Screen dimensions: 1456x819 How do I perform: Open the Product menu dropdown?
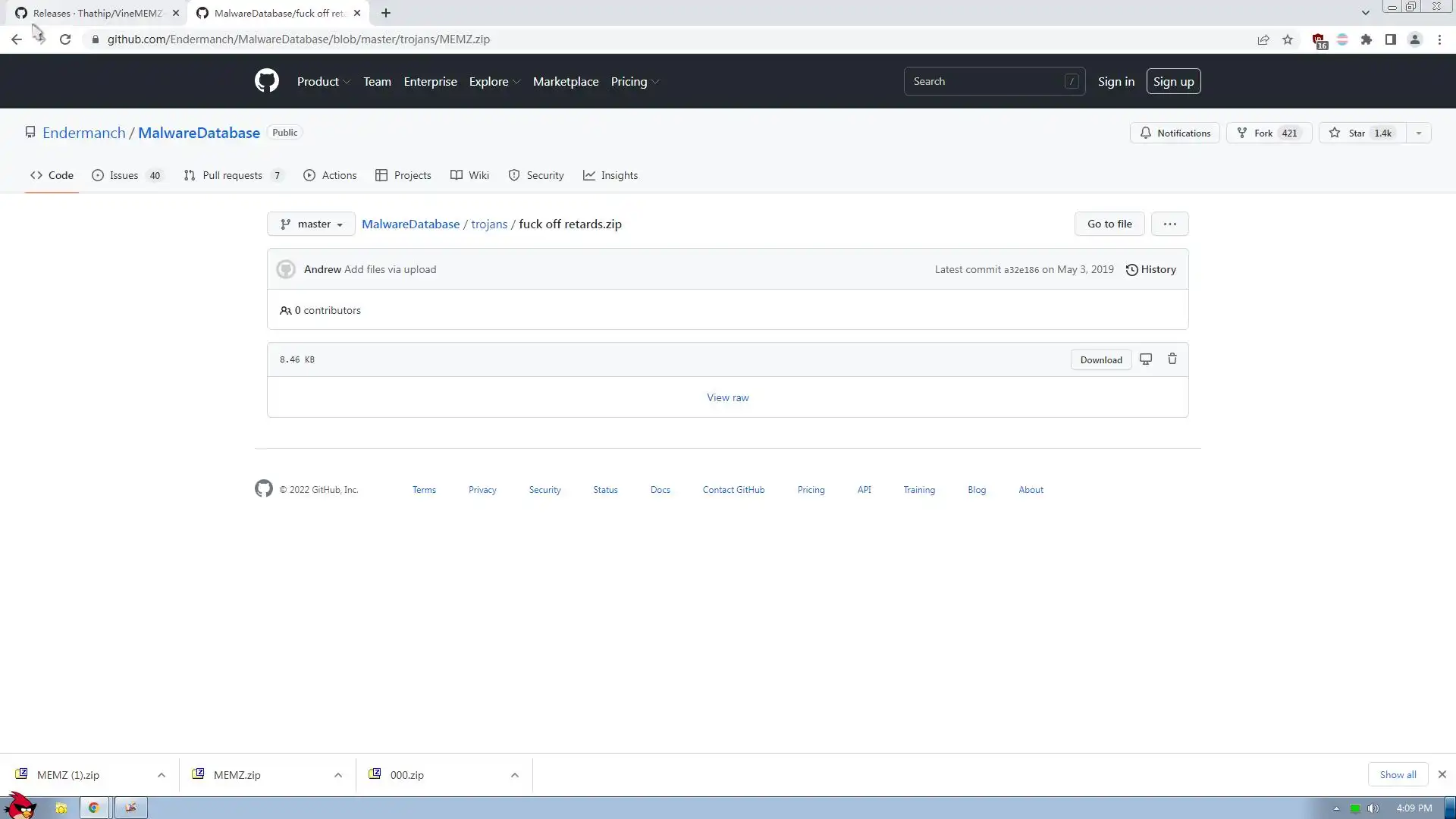pyautogui.click(x=323, y=81)
